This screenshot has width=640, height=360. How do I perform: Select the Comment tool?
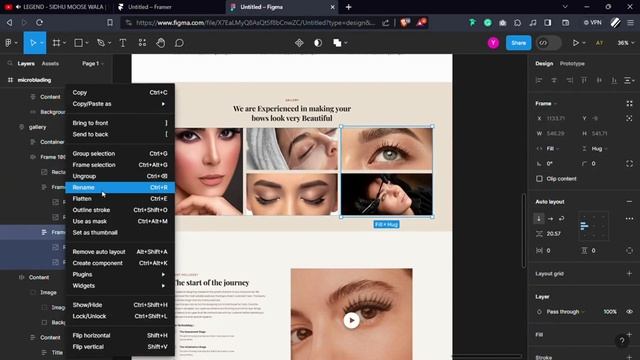[x=179, y=43]
